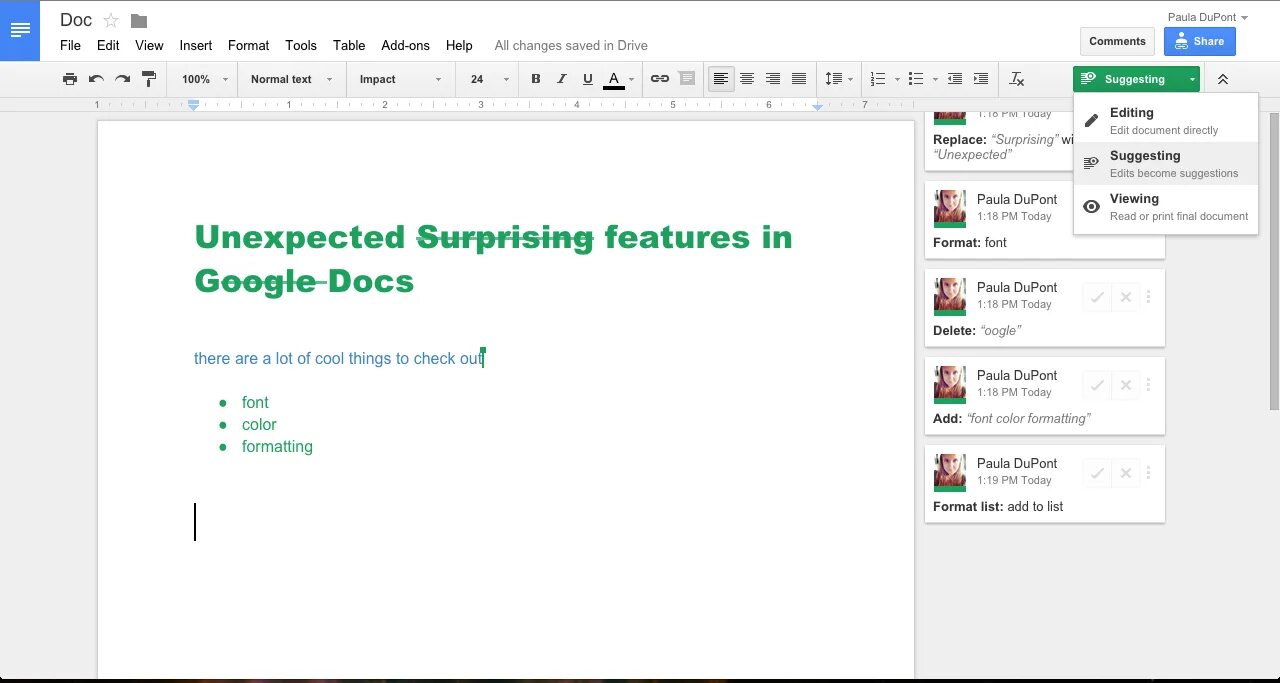Open the Help menu

tap(459, 45)
